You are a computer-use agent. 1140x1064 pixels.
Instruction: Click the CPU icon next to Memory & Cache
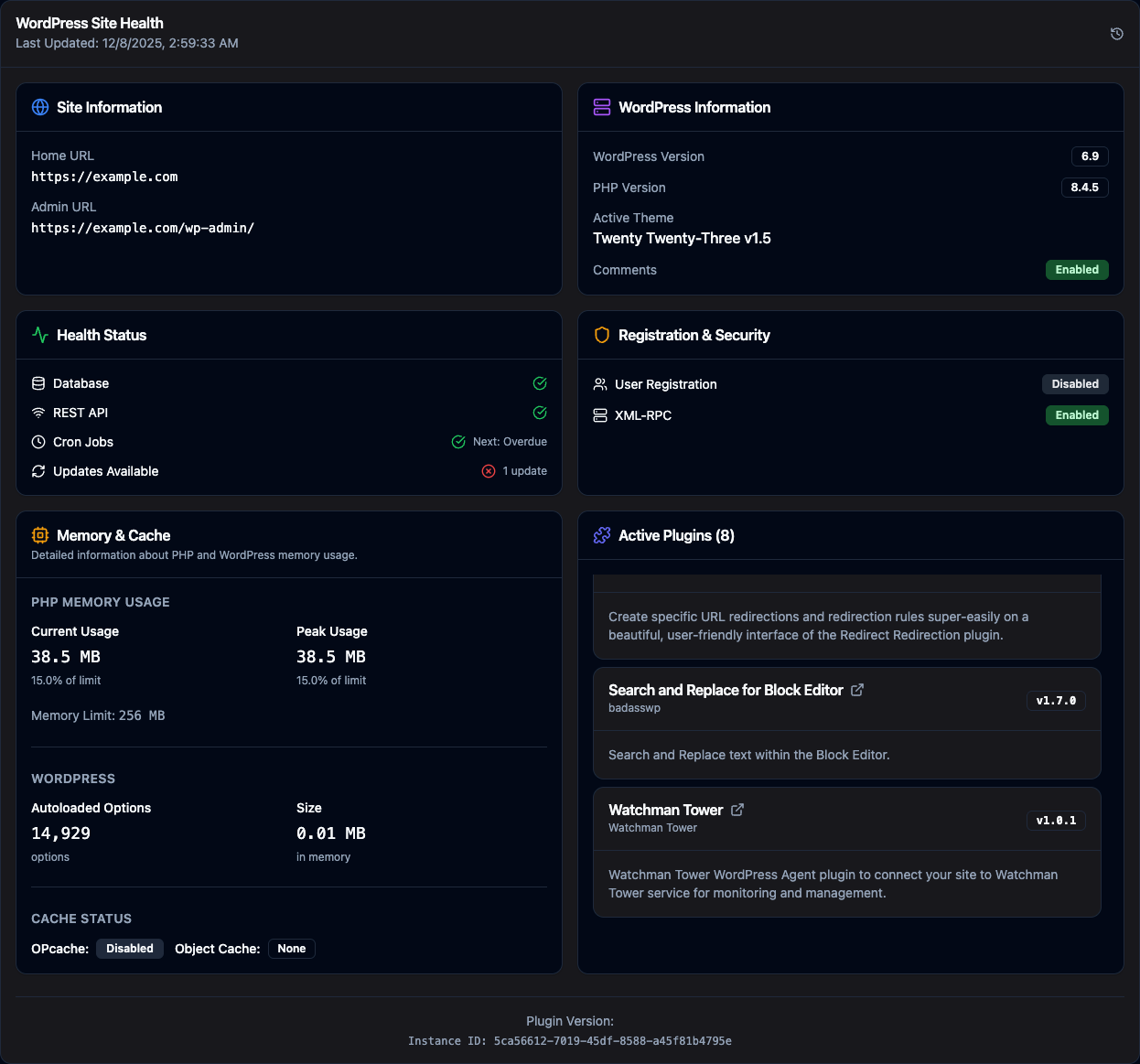(39, 535)
